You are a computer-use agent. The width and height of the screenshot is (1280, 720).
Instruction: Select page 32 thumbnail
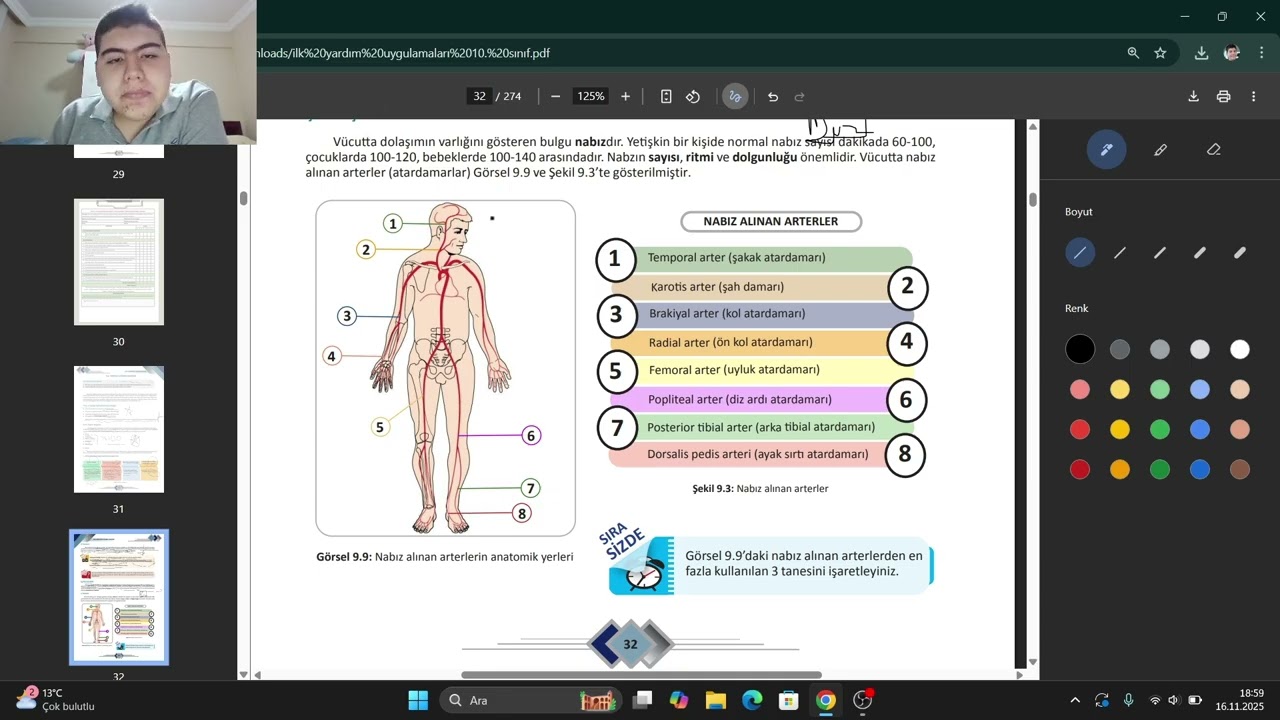click(119, 597)
